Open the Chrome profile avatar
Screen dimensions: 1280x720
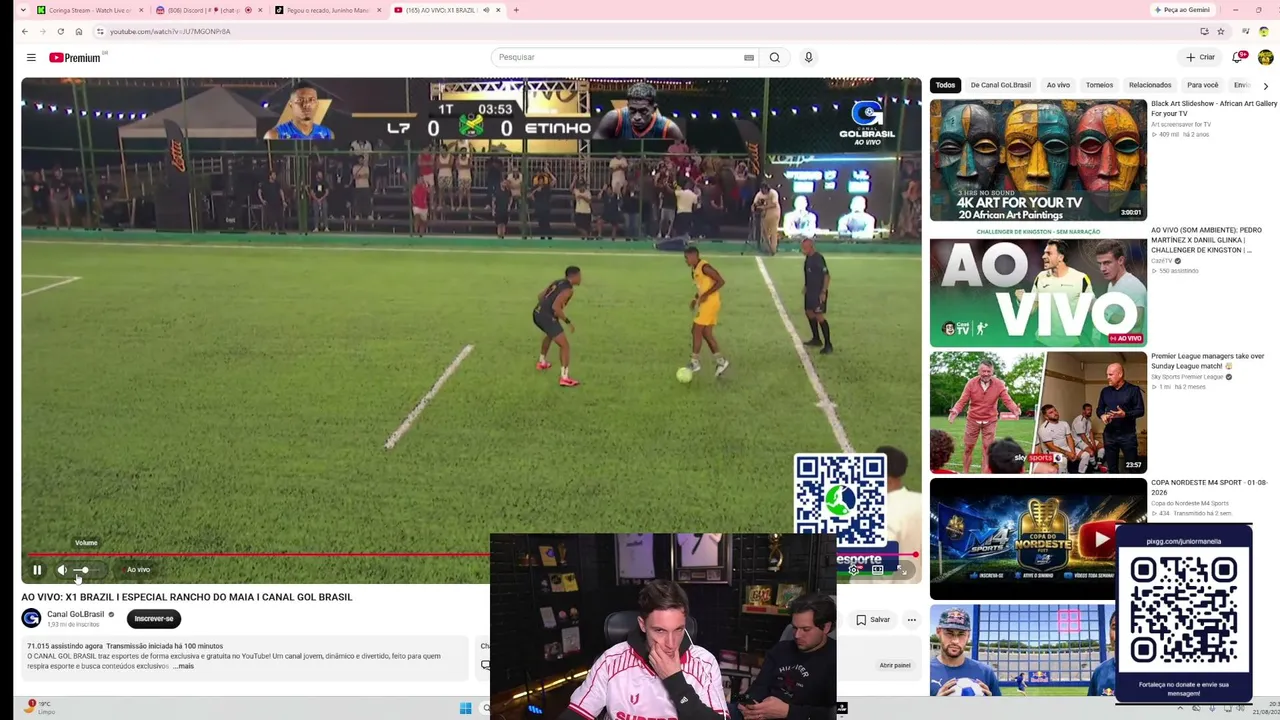pos(1264,32)
